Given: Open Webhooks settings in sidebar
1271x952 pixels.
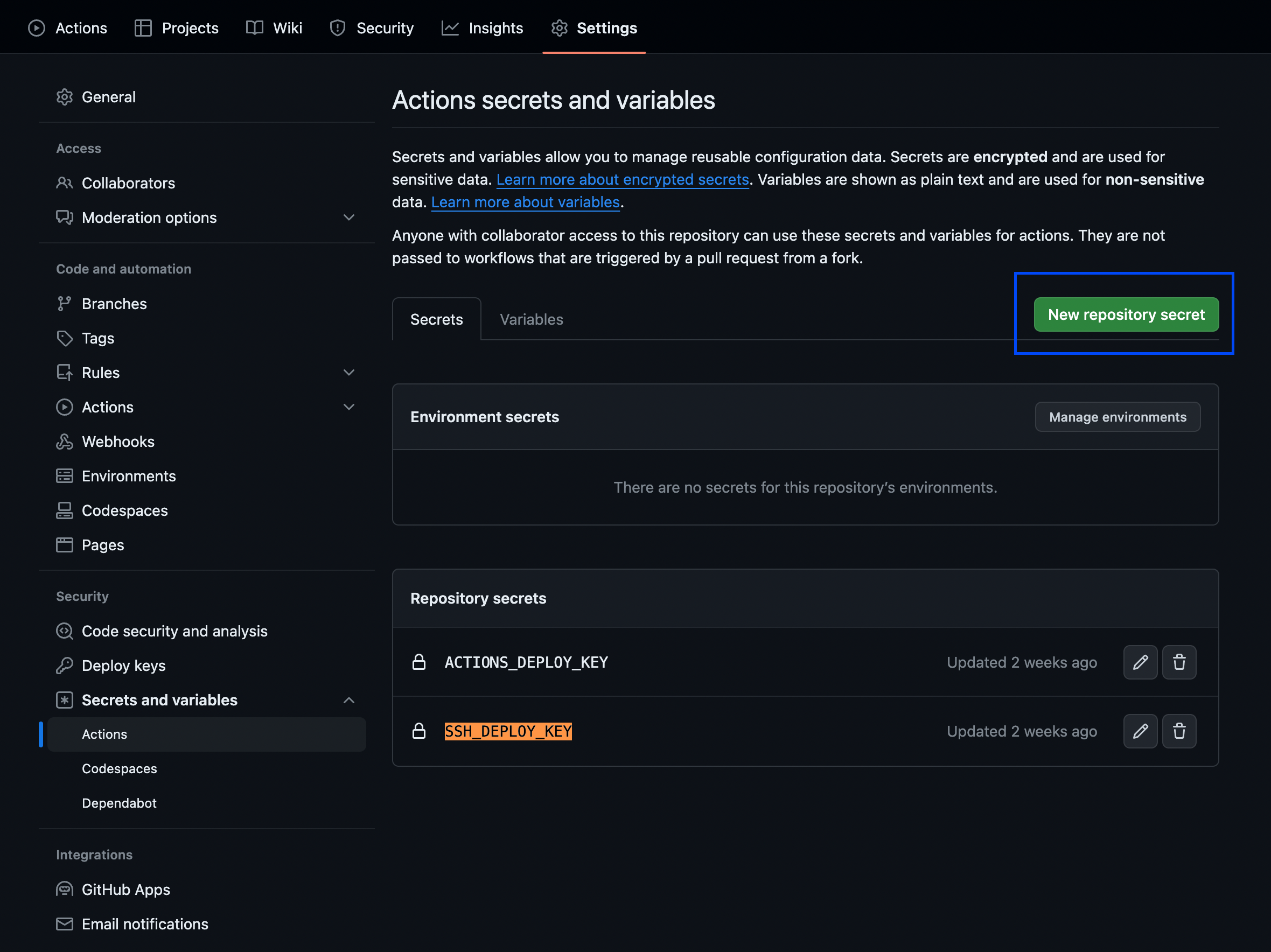Looking at the screenshot, I should tap(118, 441).
